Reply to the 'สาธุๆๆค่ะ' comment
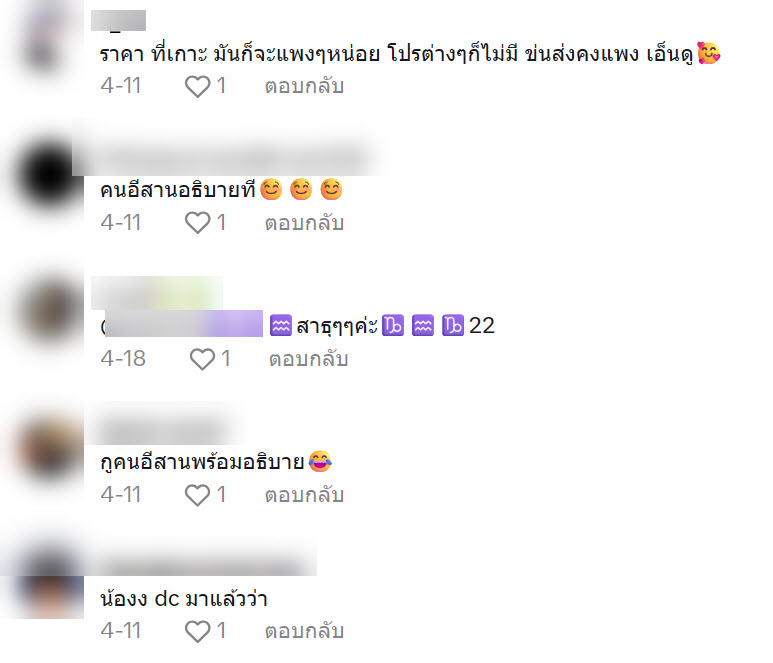This screenshot has height=663, width=773. click(x=309, y=359)
